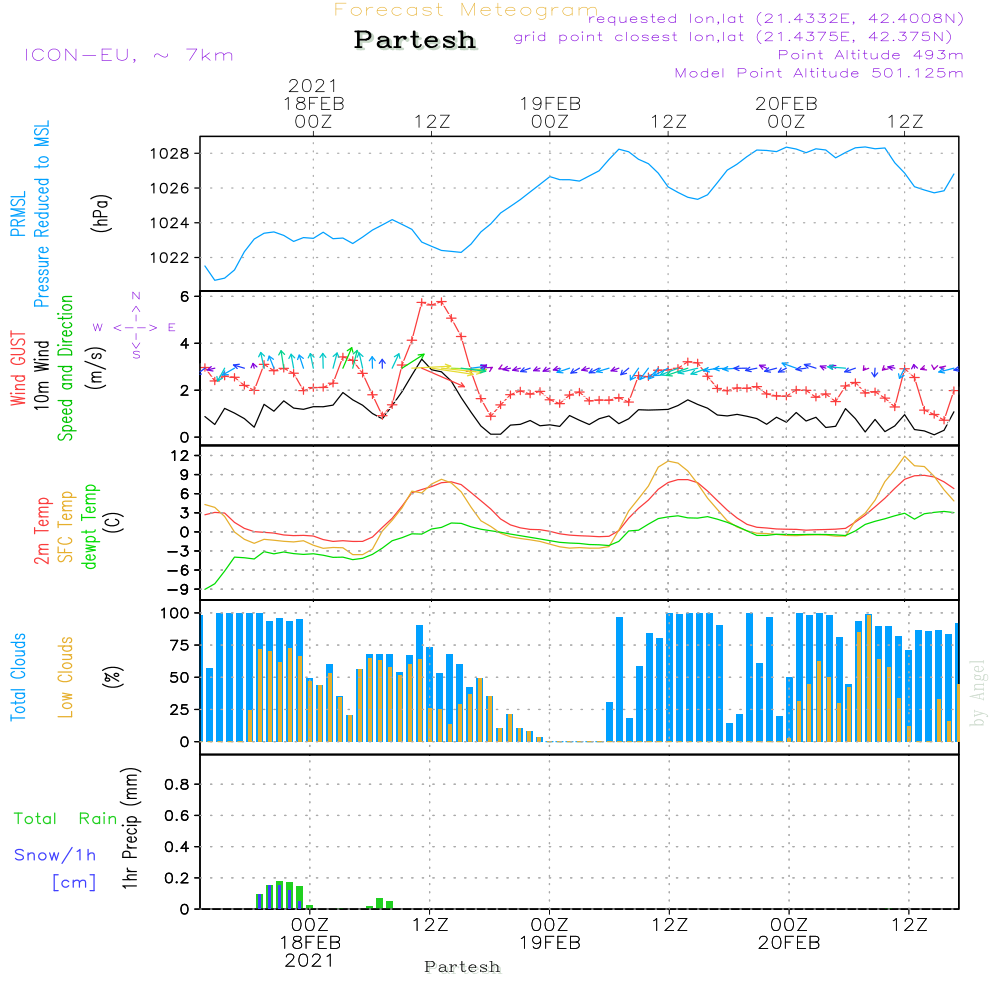Click the blue Total Clouds label
The image size is (1000, 1000).
(x=17, y=677)
